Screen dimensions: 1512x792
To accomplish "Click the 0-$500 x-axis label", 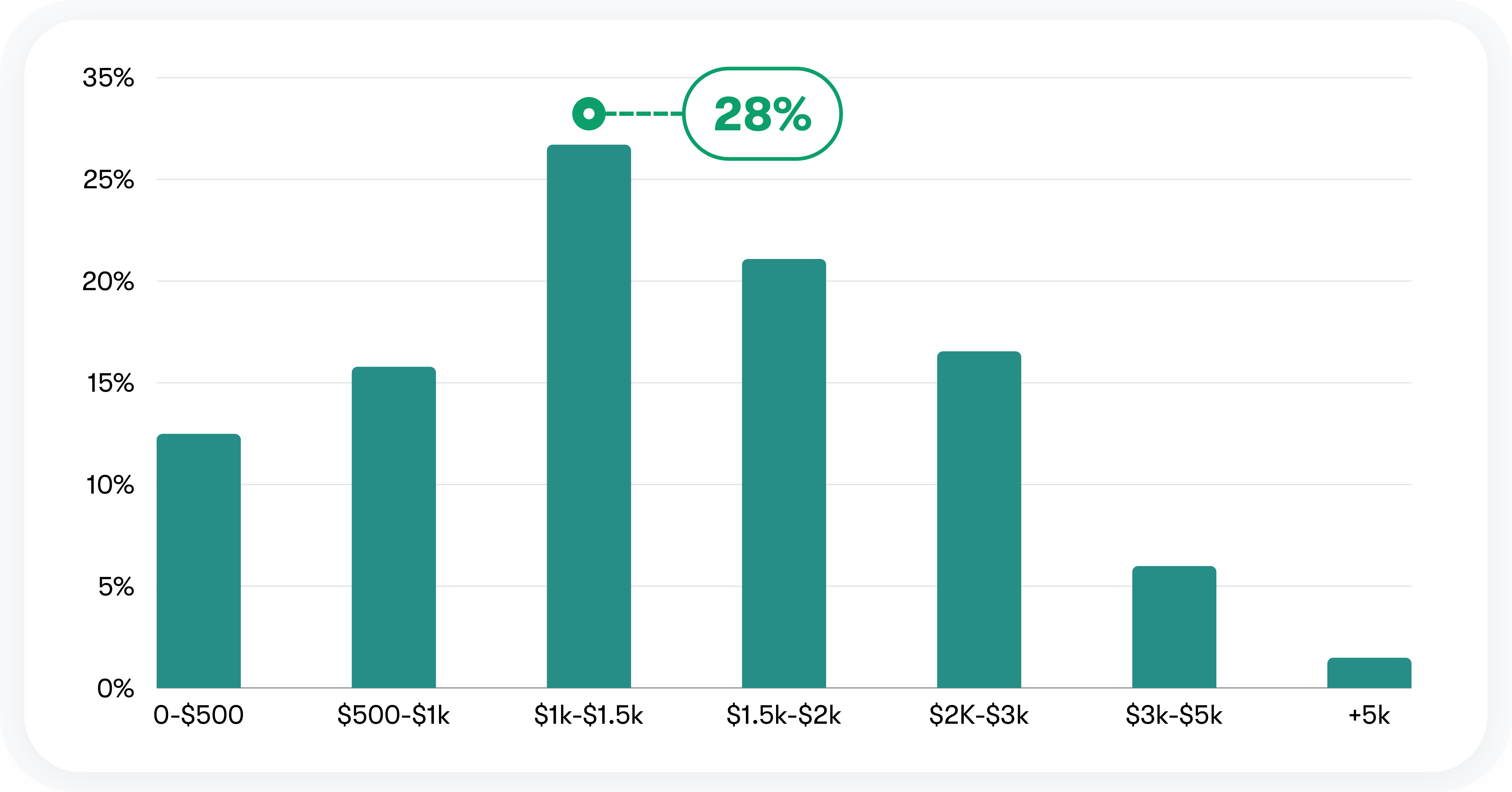I will coord(199,715).
